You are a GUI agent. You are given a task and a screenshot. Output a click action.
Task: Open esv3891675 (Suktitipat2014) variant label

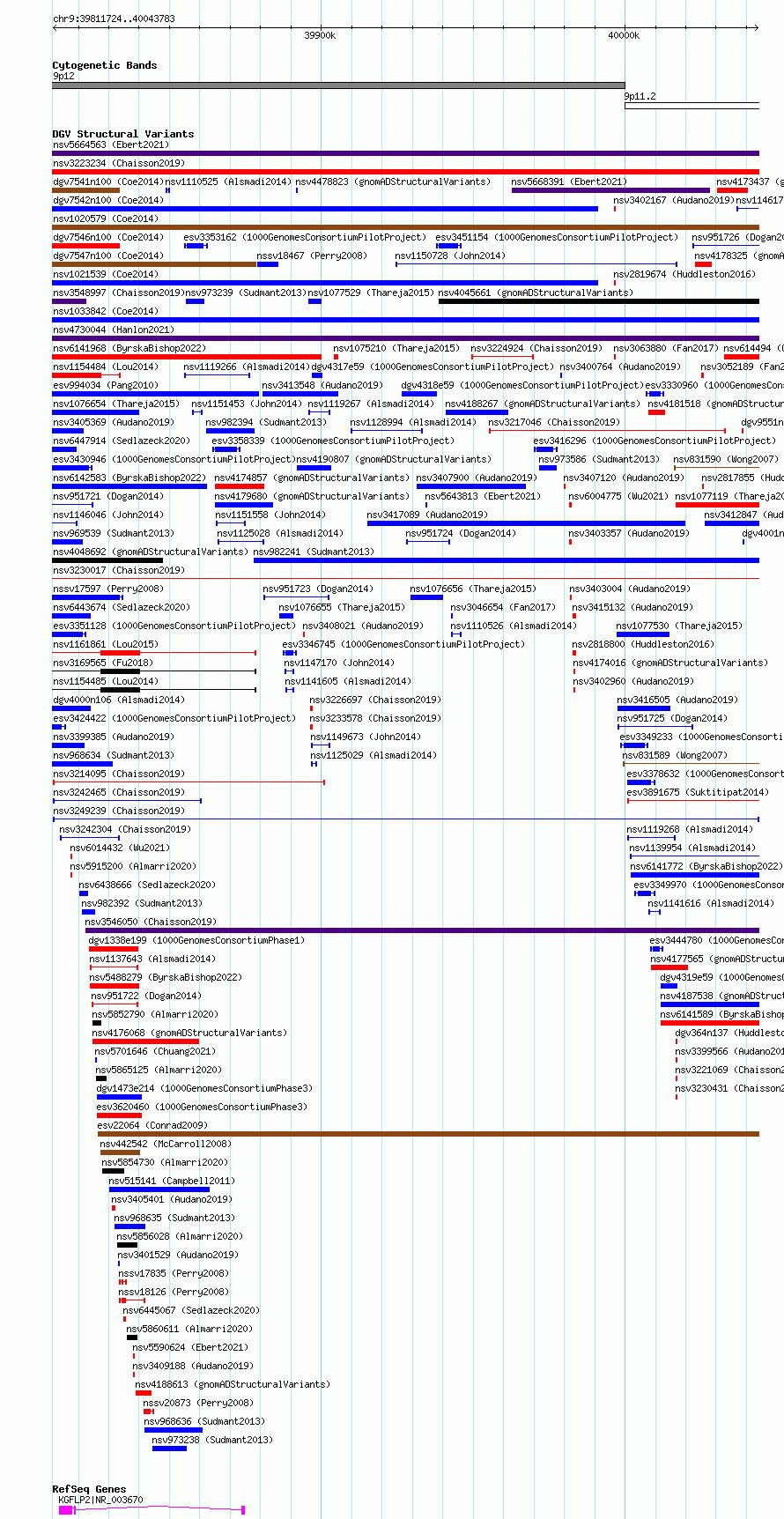pos(697,792)
